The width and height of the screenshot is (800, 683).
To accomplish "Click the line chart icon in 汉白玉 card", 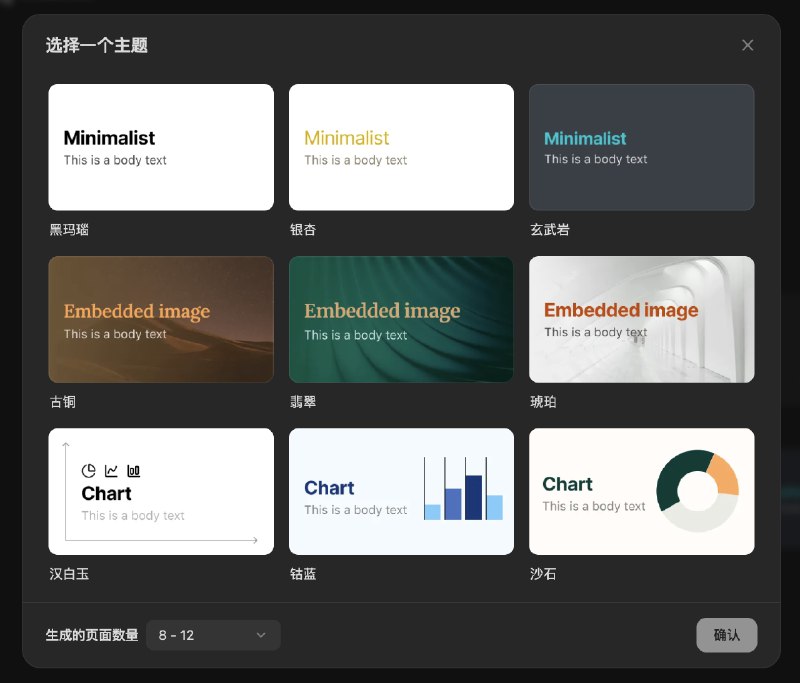I will tap(111, 470).
